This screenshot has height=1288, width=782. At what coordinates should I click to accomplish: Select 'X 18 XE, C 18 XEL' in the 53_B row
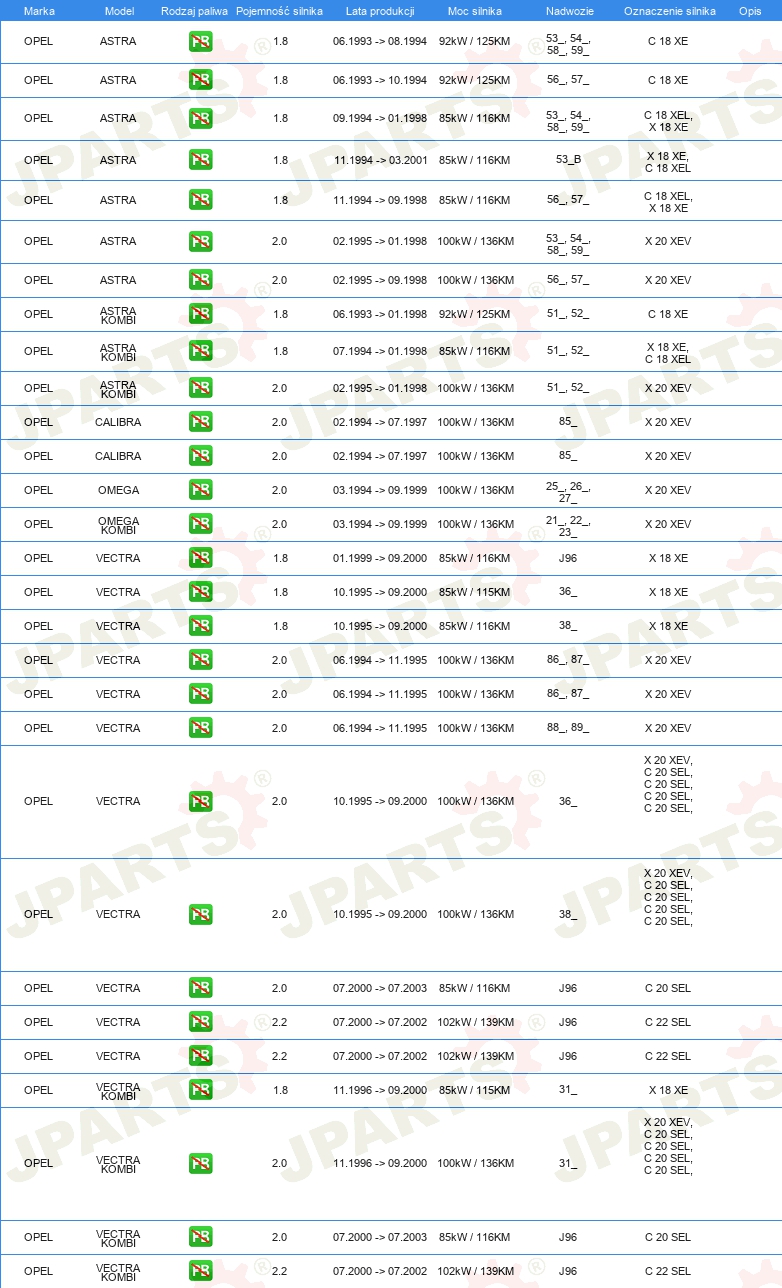click(668, 162)
